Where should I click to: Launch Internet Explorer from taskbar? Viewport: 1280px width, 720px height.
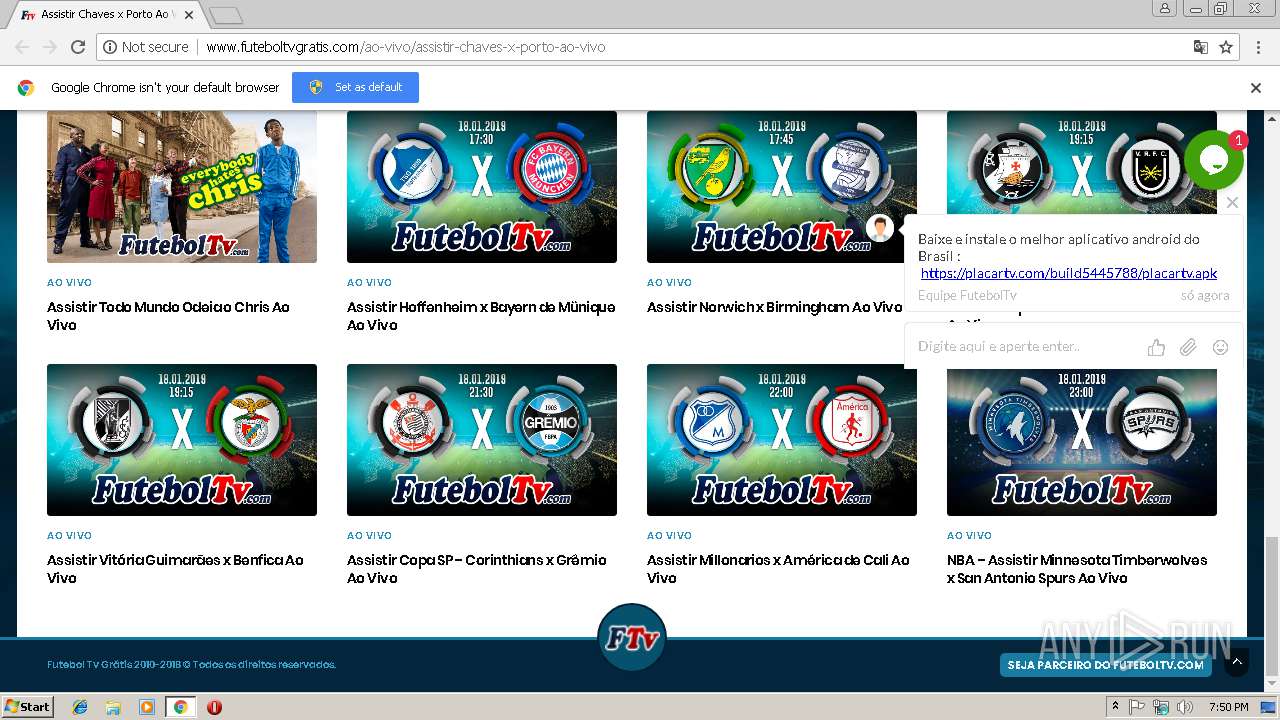point(80,707)
